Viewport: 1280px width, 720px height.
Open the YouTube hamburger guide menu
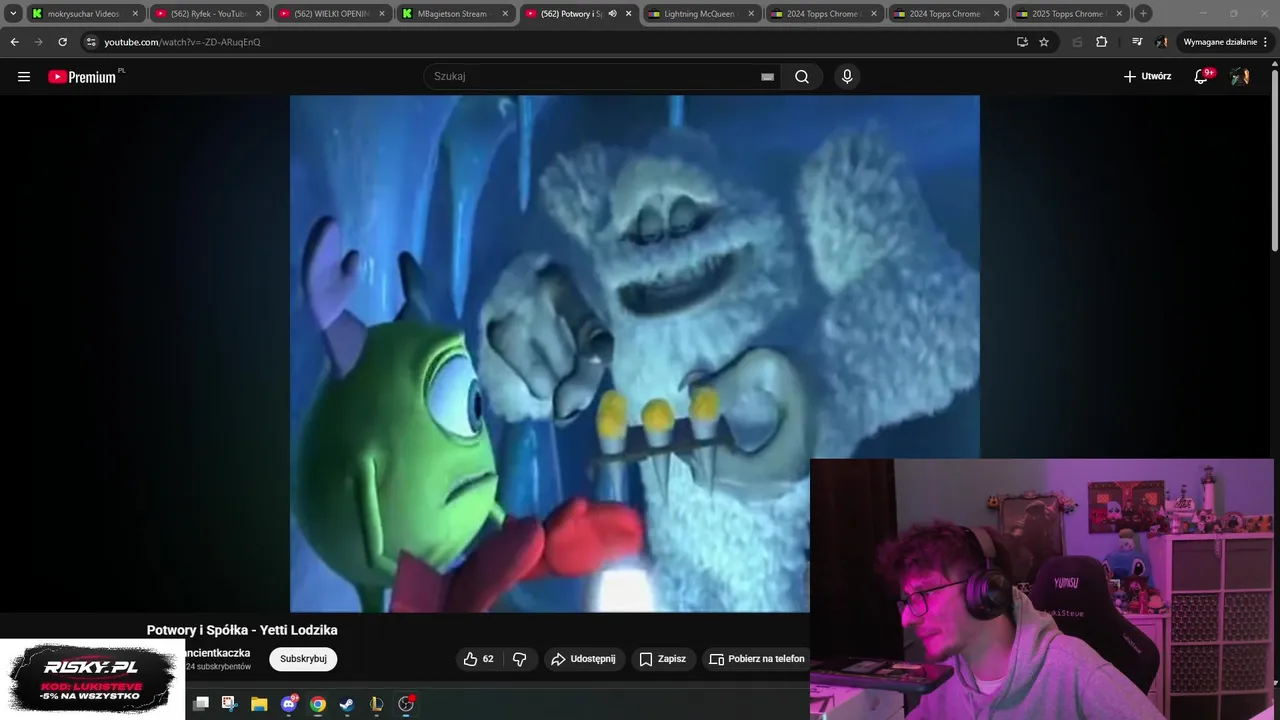coord(24,77)
